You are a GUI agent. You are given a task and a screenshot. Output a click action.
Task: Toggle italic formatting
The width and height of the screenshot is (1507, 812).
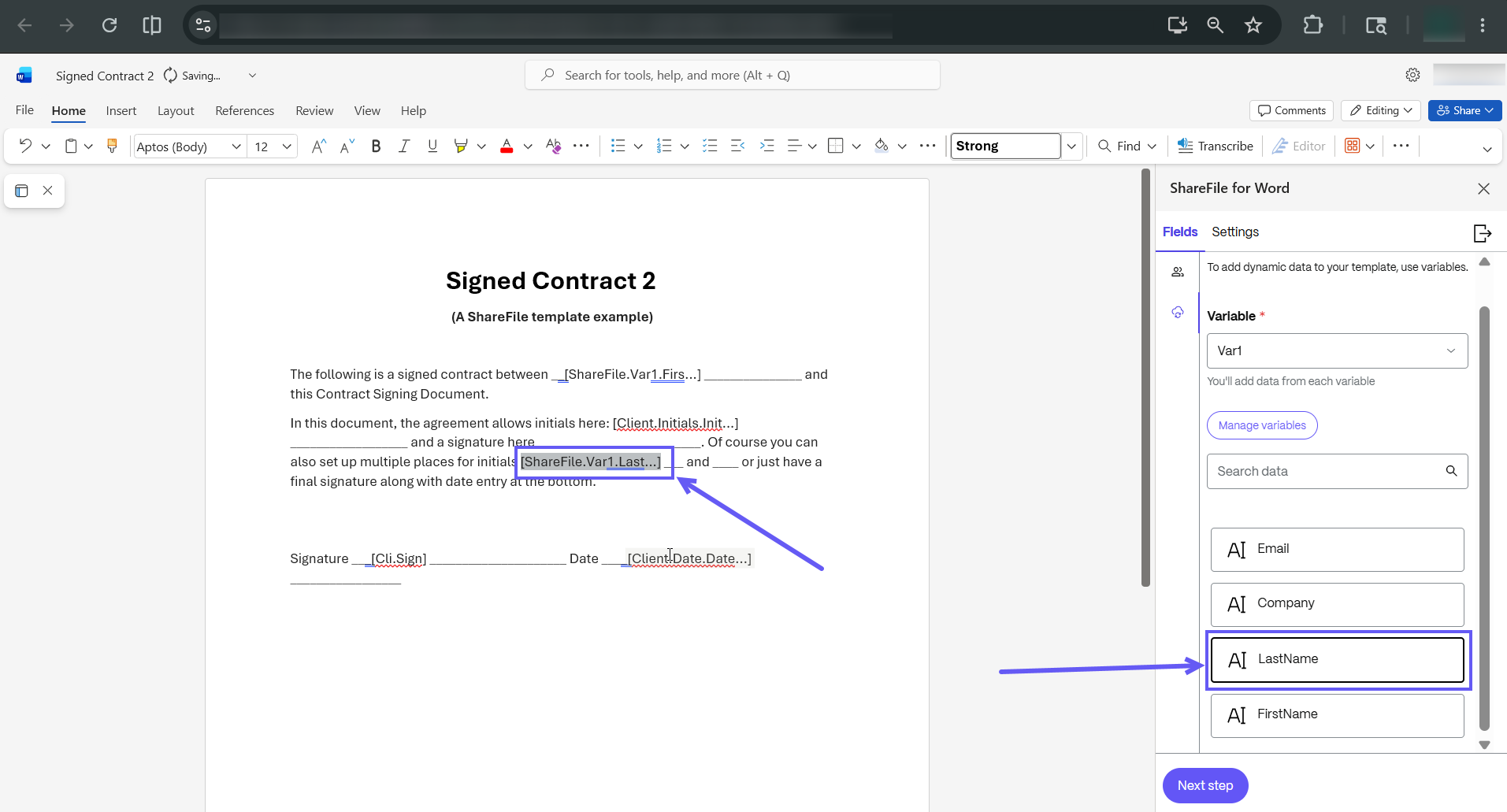coord(404,146)
